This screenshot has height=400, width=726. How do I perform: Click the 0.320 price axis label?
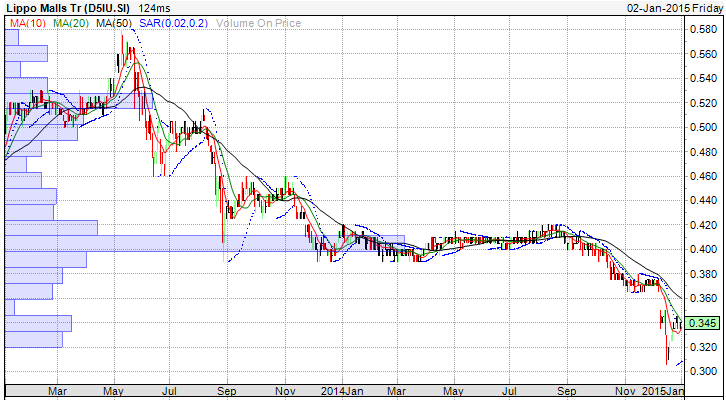click(704, 347)
